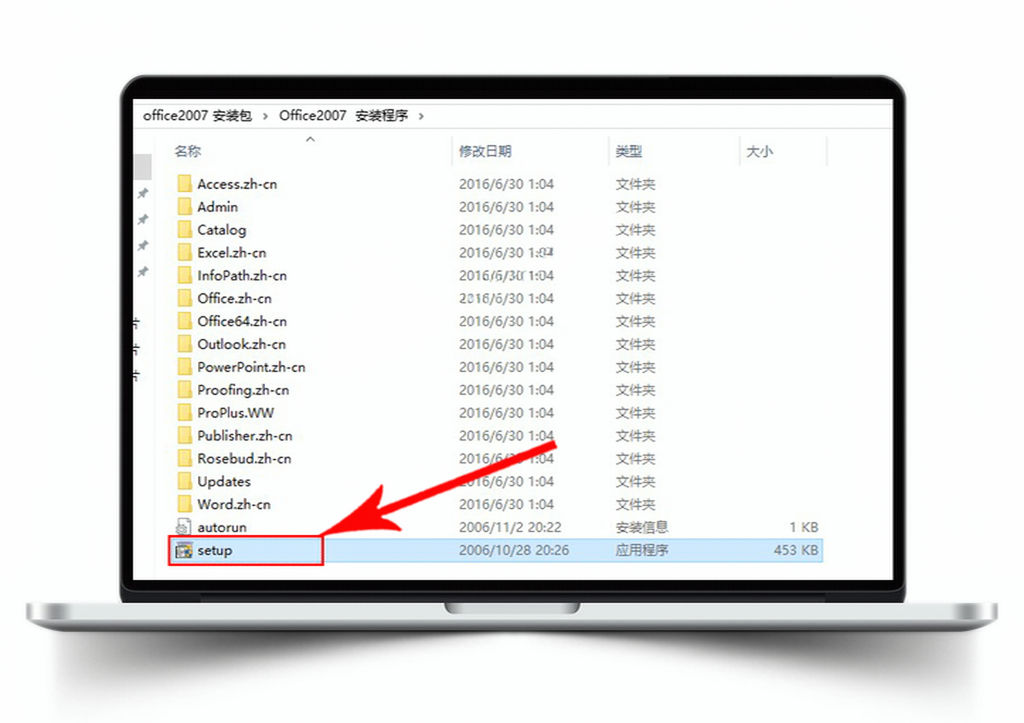Click the 'Excel.zh-cn' folder name
Image resolution: width=1024 pixels, height=723 pixels.
pos(232,253)
